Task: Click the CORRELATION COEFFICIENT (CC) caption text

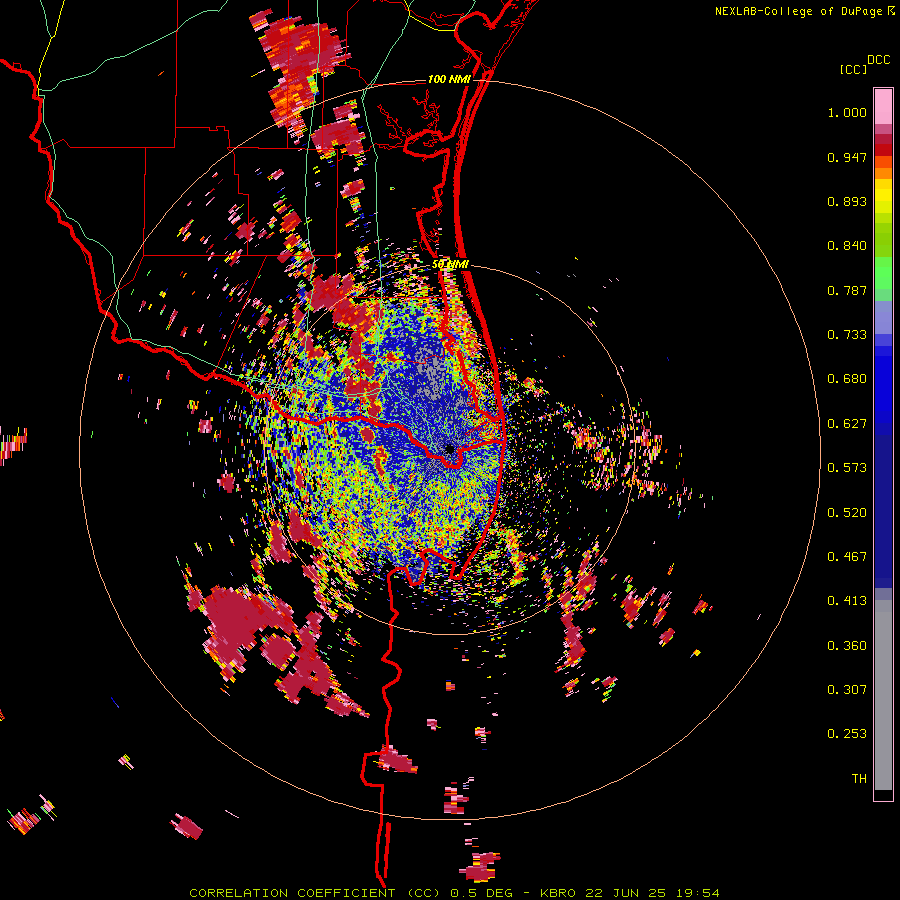Action: coord(316,893)
